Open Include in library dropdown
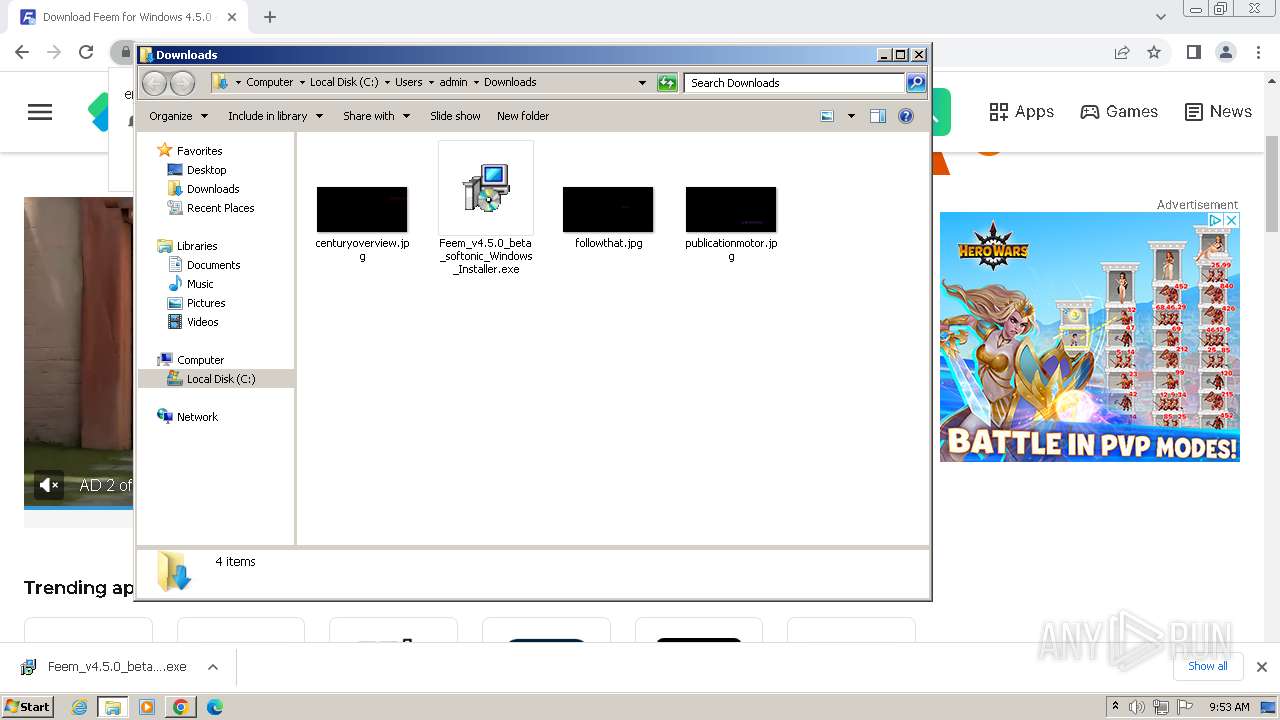 [275, 116]
